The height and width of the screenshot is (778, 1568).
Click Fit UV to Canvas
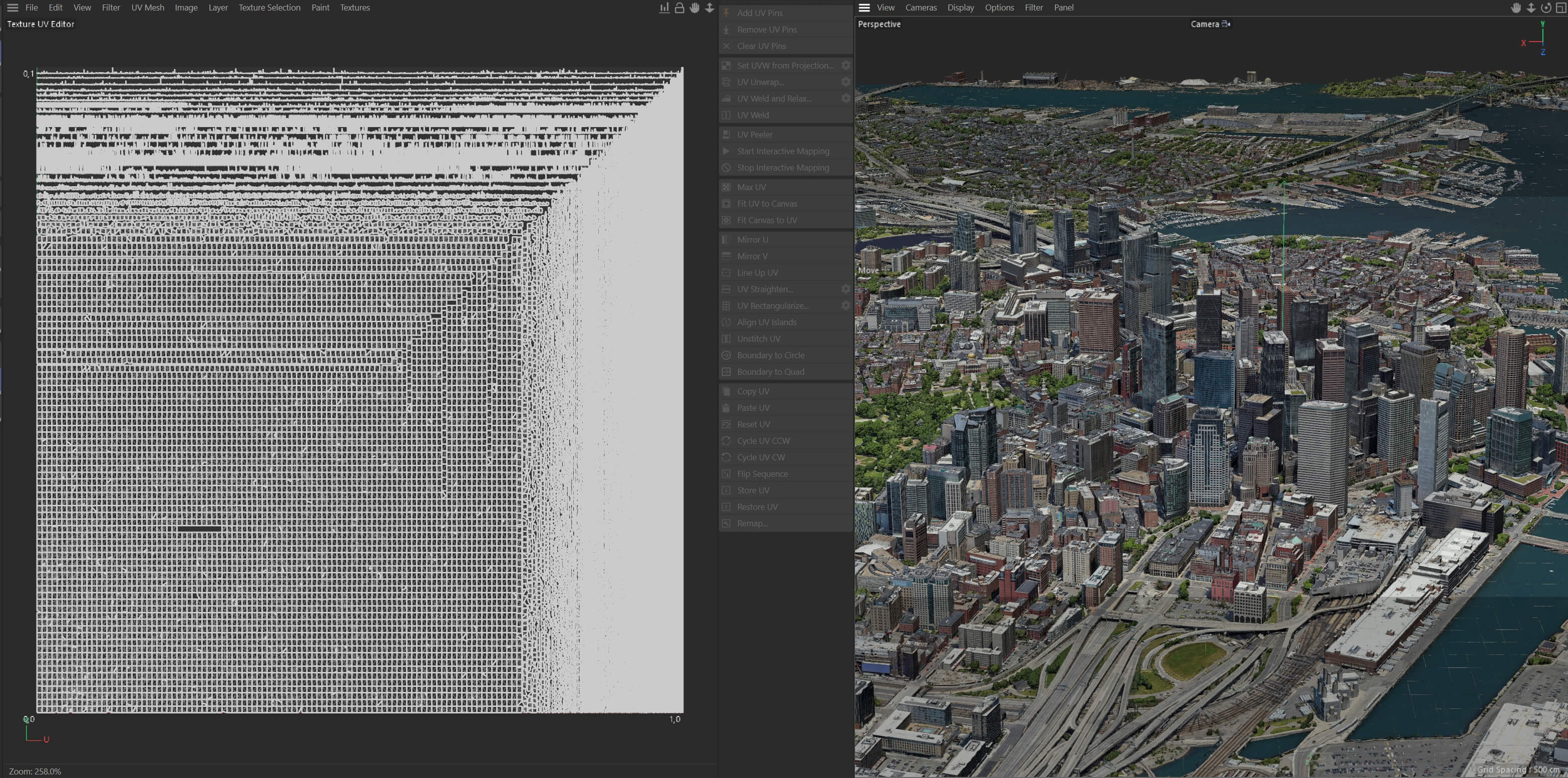(x=786, y=203)
